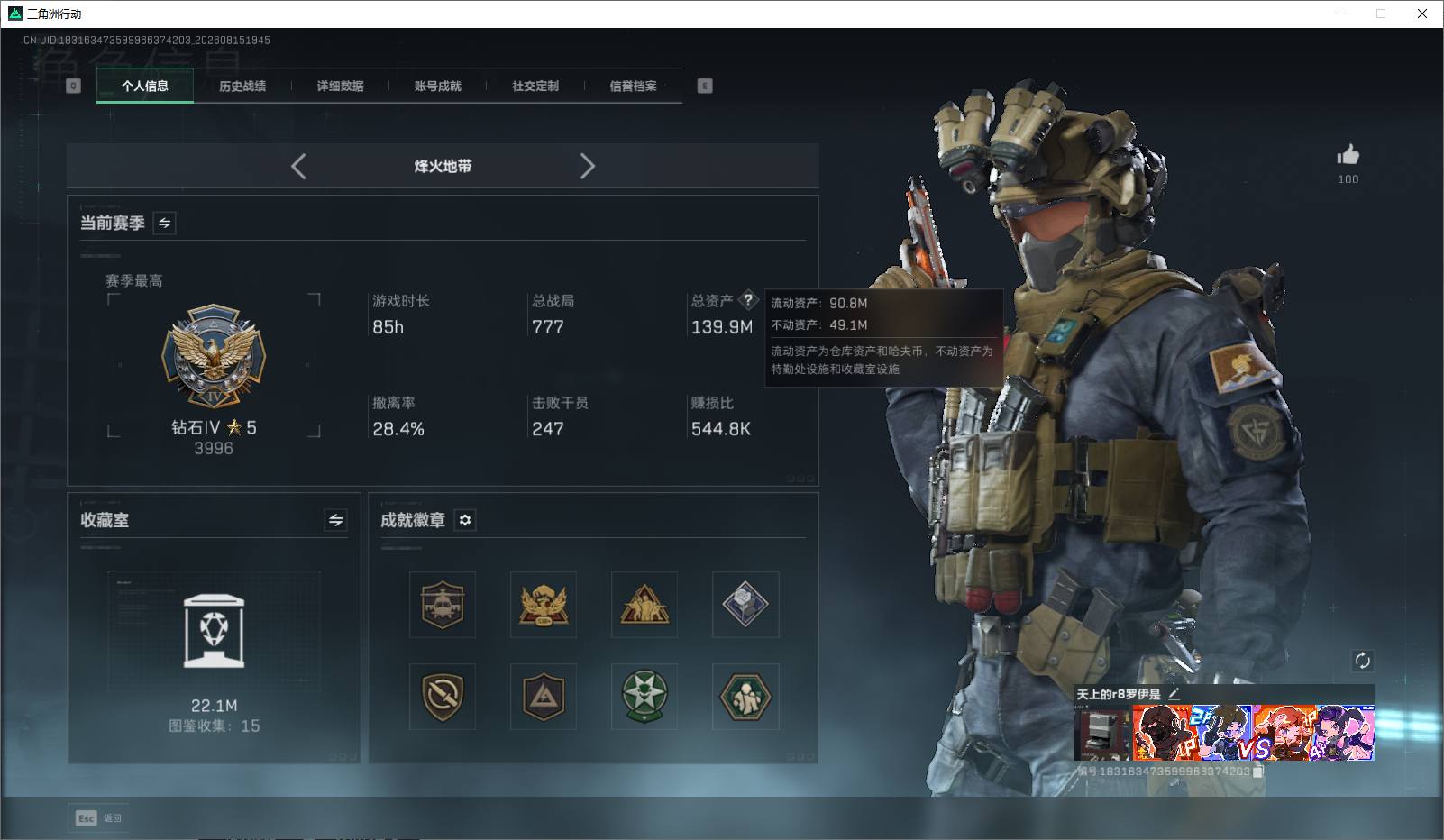The width and height of the screenshot is (1444, 840).
Task: Click the 赚损比 544.8K value
Action: (x=721, y=429)
